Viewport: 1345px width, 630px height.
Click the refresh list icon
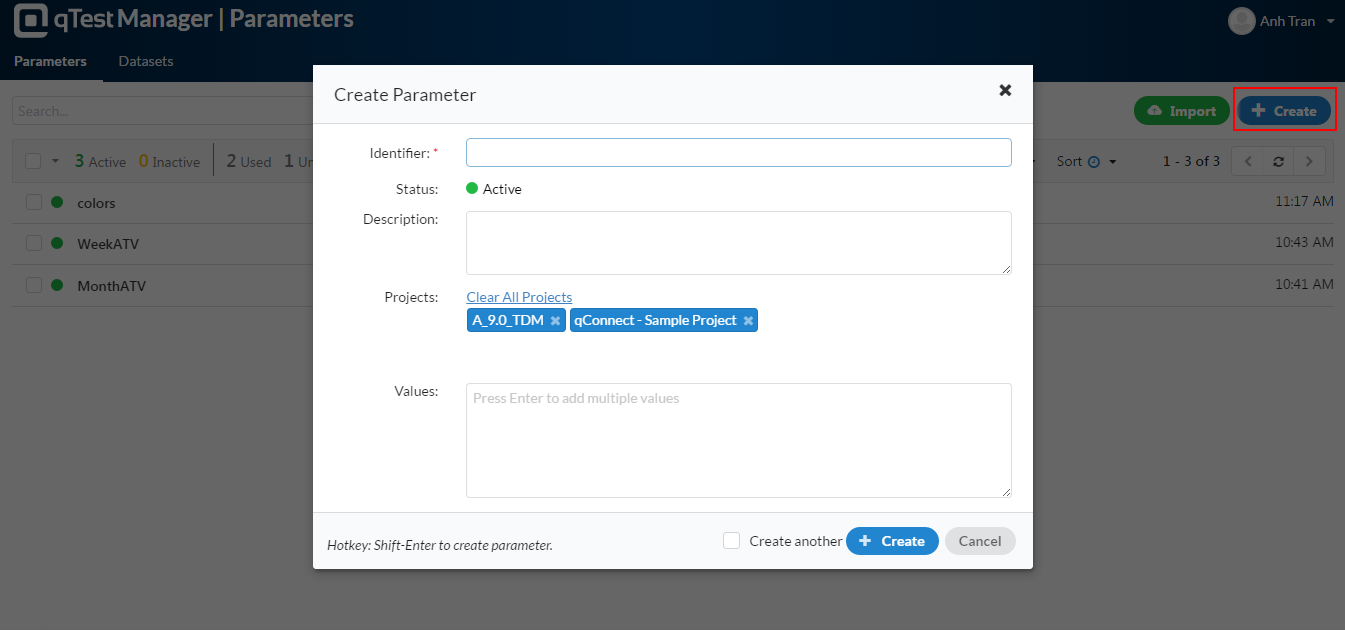1278,161
